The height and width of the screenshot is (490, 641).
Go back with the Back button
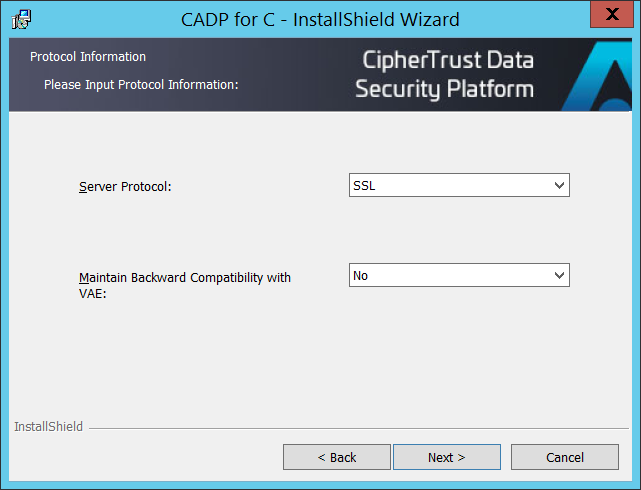pyautogui.click(x=336, y=457)
